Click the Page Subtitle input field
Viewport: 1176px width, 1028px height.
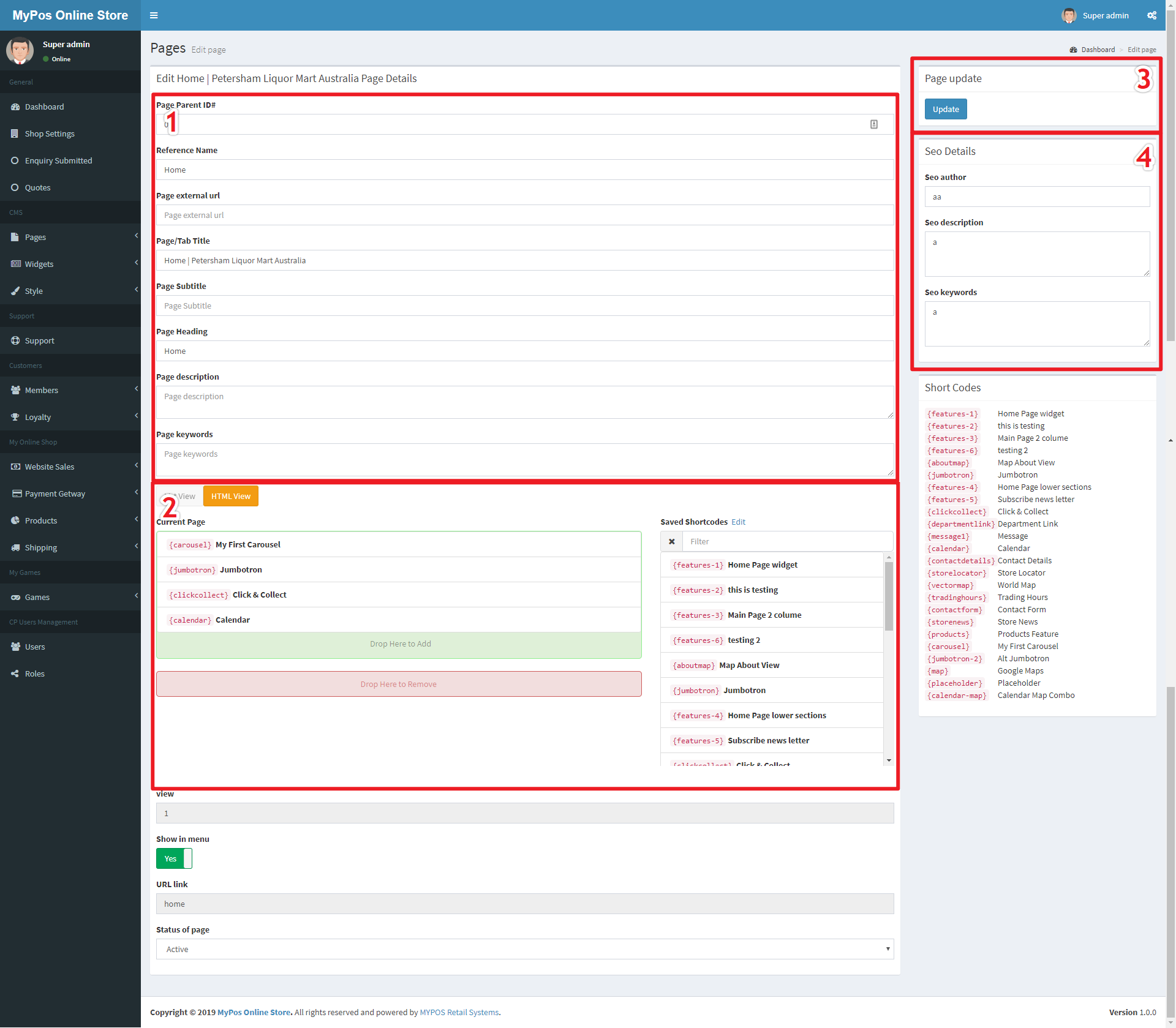click(x=525, y=306)
